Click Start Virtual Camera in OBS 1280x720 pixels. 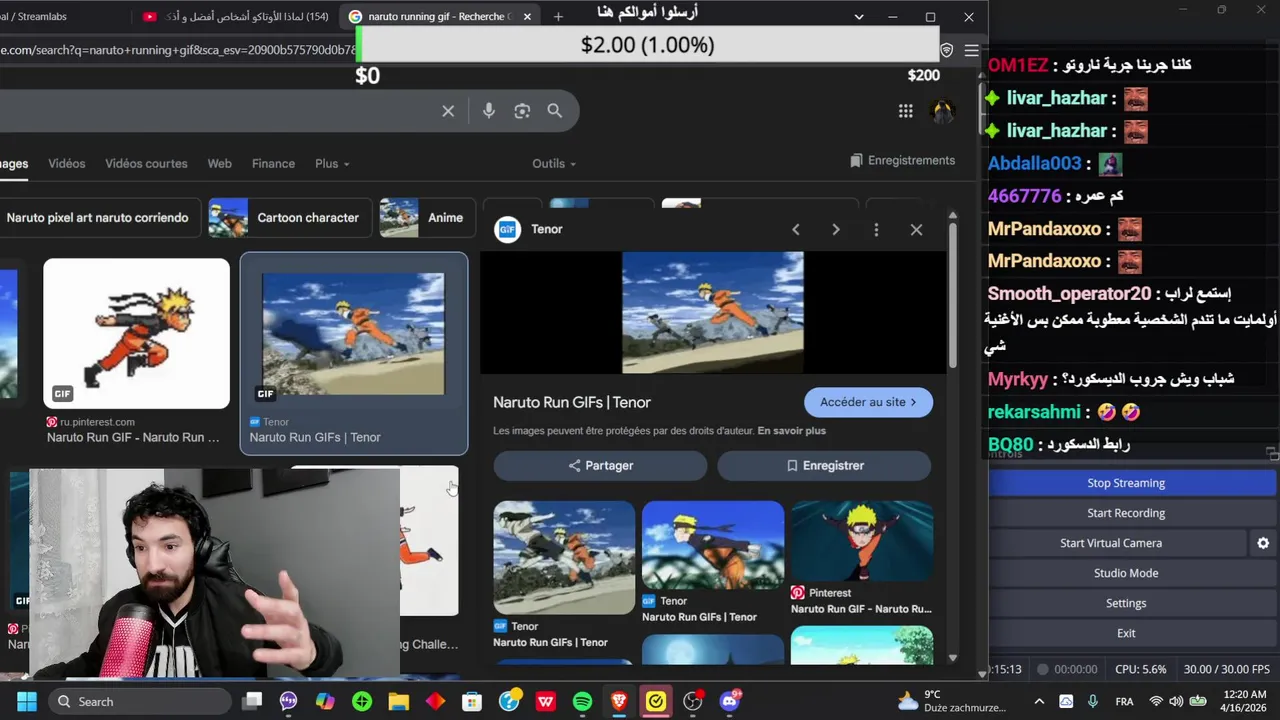(1111, 543)
